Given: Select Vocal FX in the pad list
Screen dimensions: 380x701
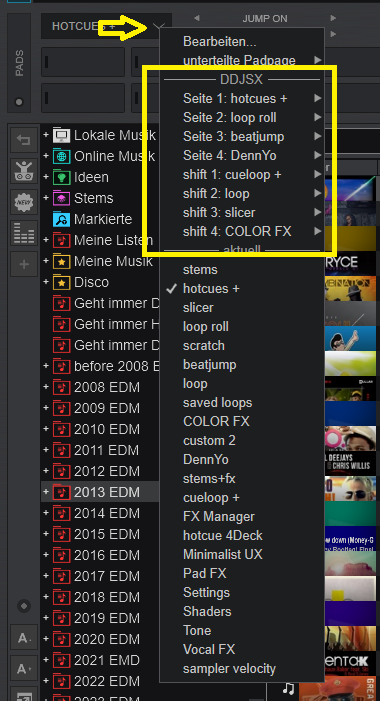Looking at the screenshot, I should [209, 649].
